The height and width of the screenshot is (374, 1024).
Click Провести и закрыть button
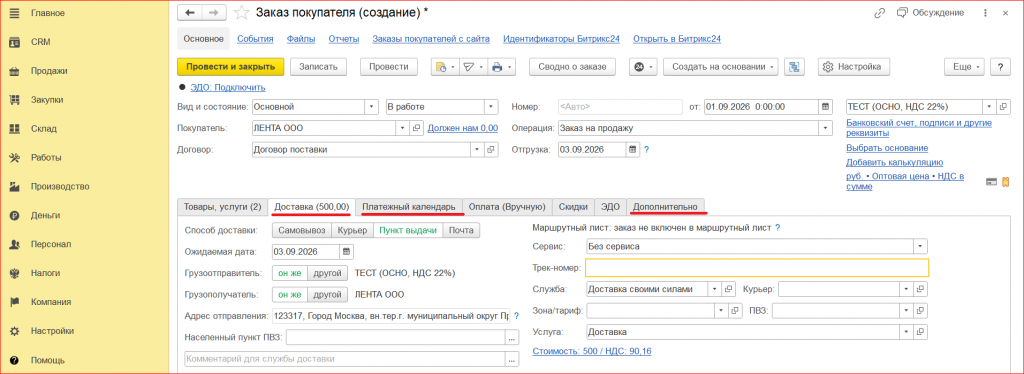231,67
